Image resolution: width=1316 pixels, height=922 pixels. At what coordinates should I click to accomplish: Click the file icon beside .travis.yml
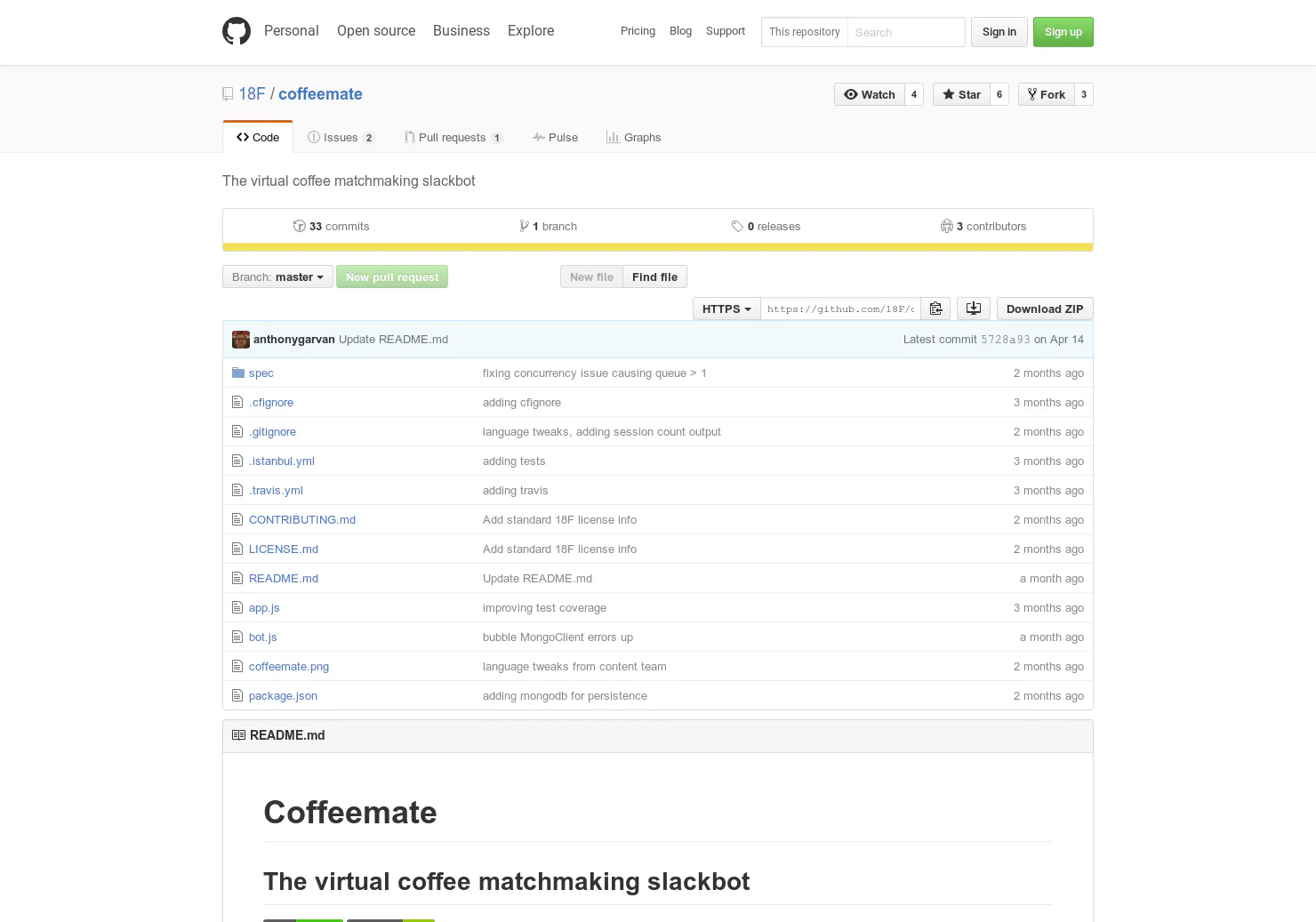(x=237, y=490)
